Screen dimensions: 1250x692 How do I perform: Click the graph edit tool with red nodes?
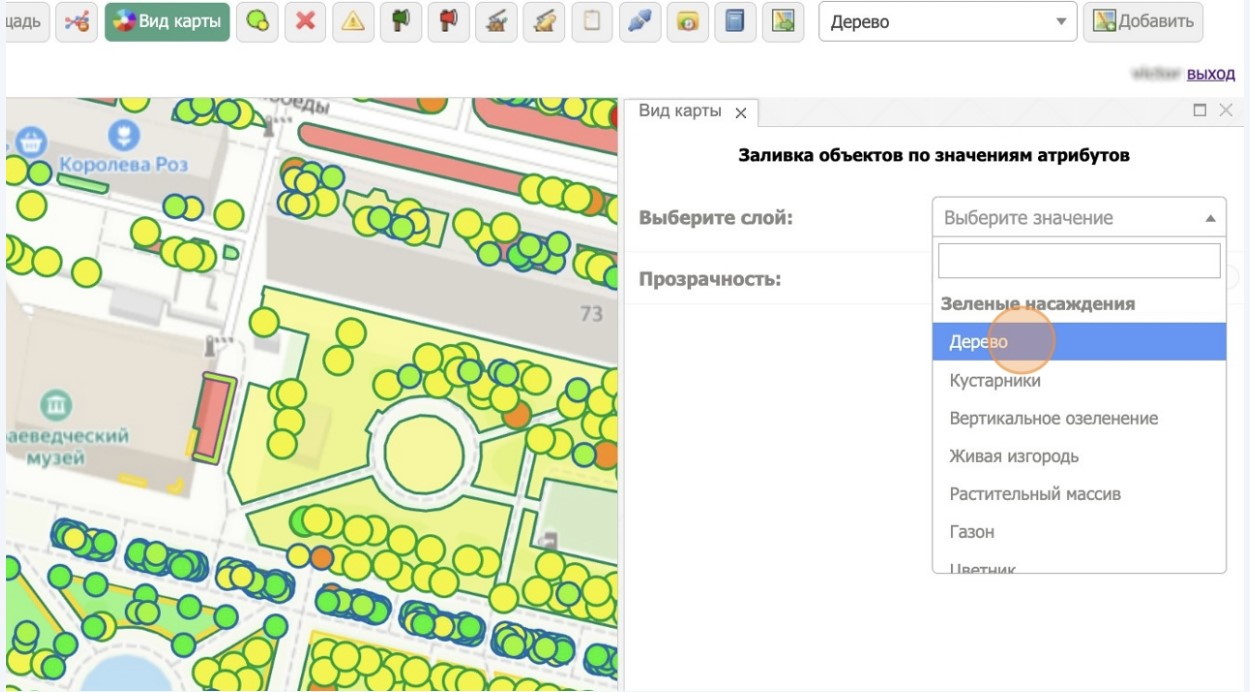[76, 22]
